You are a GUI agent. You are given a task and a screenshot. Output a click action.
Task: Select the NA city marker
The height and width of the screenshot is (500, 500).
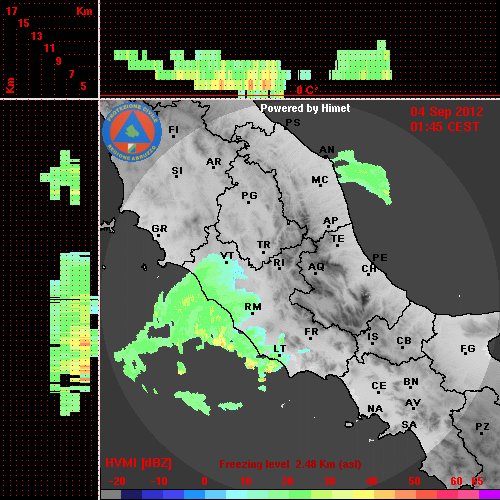coord(375,415)
